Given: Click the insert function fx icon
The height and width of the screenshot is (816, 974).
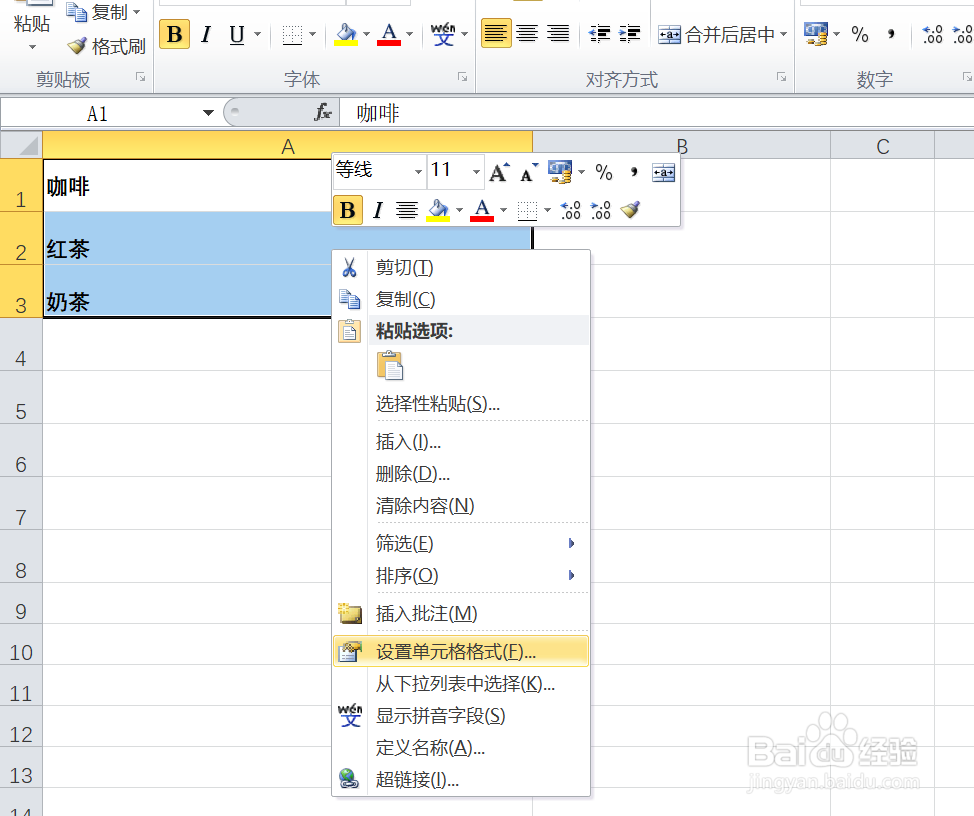Looking at the screenshot, I should pos(322,112).
